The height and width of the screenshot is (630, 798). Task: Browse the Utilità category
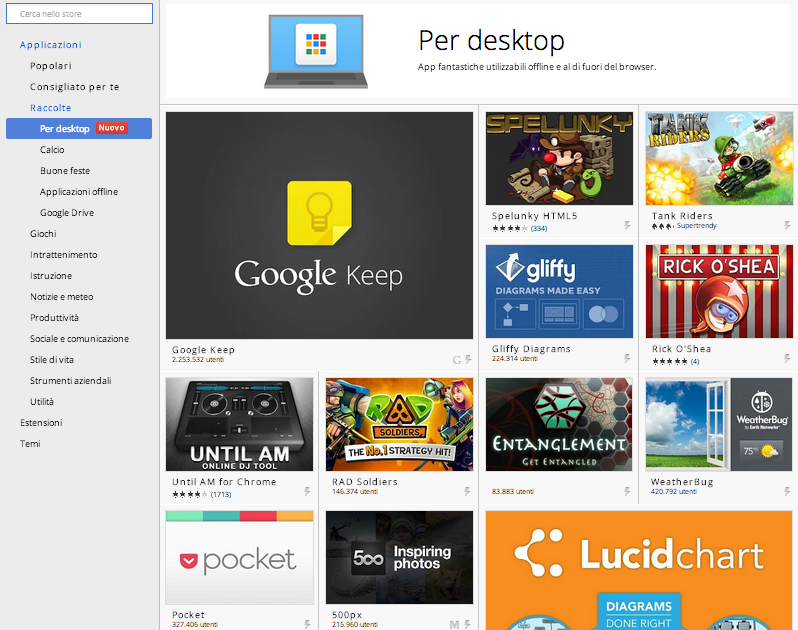[41, 402]
